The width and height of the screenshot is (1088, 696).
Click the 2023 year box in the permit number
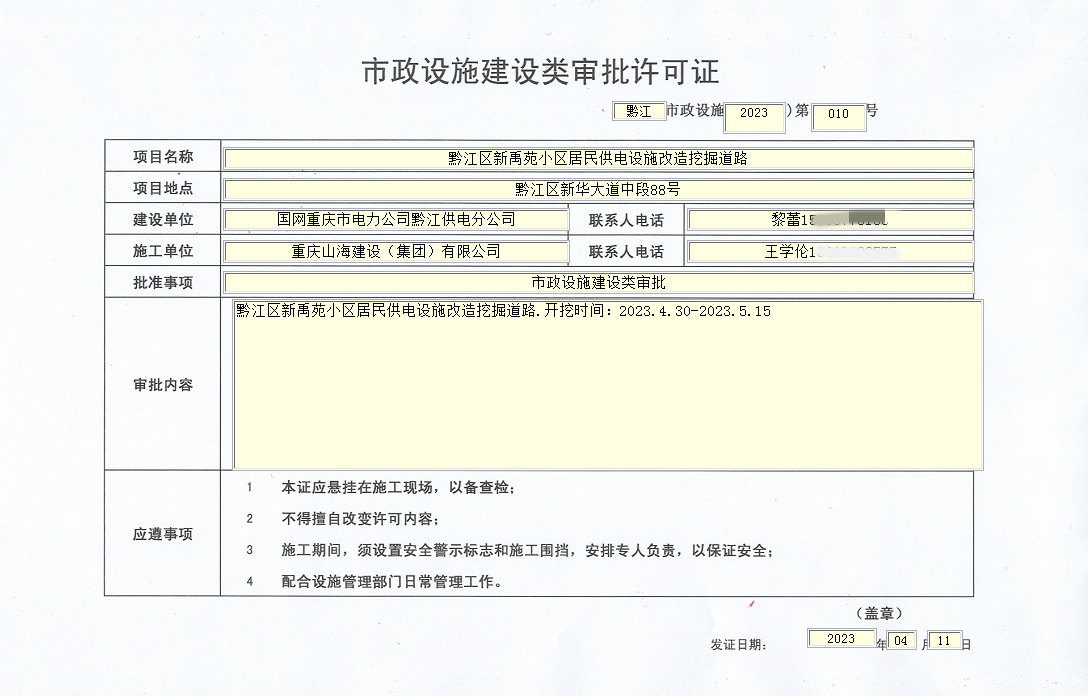[x=754, y=117]
